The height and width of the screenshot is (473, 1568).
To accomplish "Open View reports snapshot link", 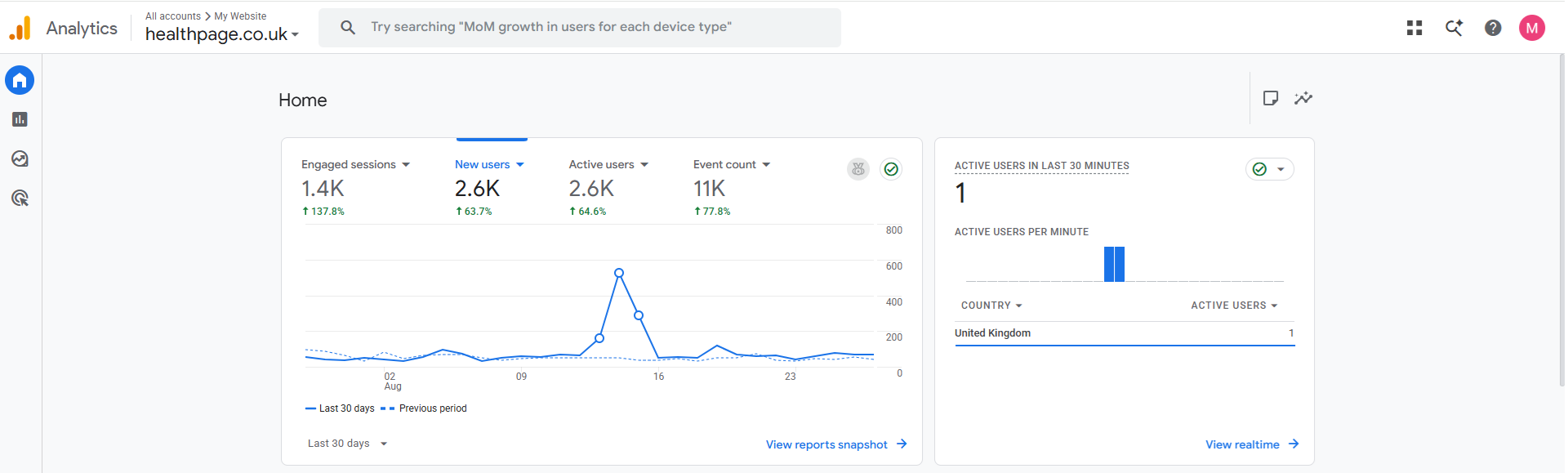I will [836, 444].
